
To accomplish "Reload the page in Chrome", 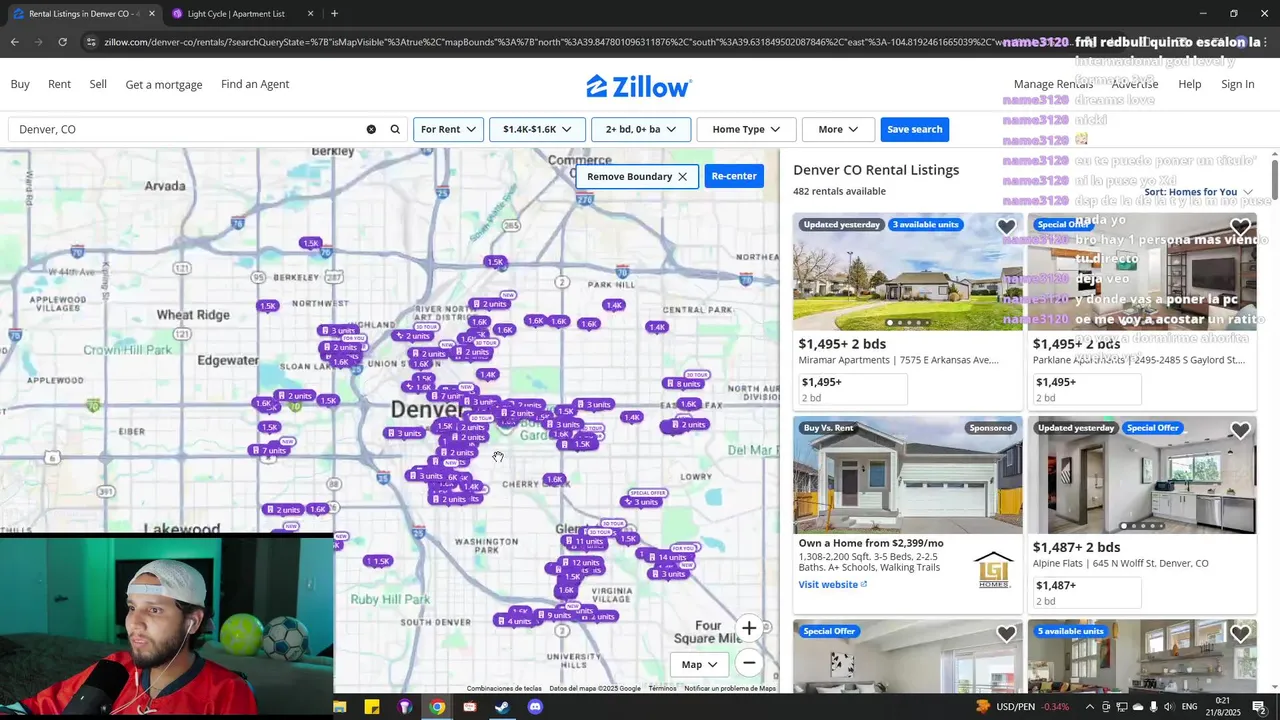I will tap(62, 42).
